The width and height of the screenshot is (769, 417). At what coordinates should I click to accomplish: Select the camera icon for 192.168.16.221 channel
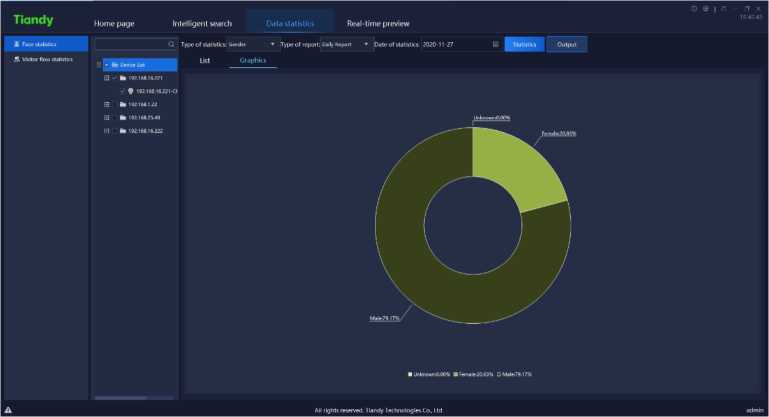click(x=131, y=91)
